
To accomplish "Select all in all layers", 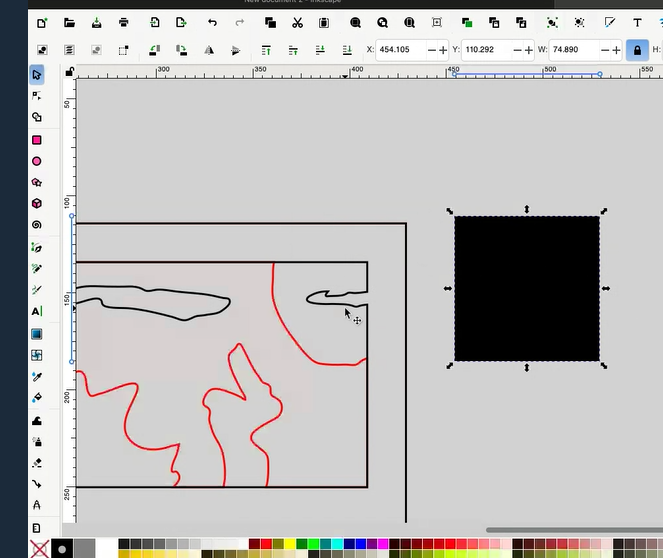I will (69, 50).
